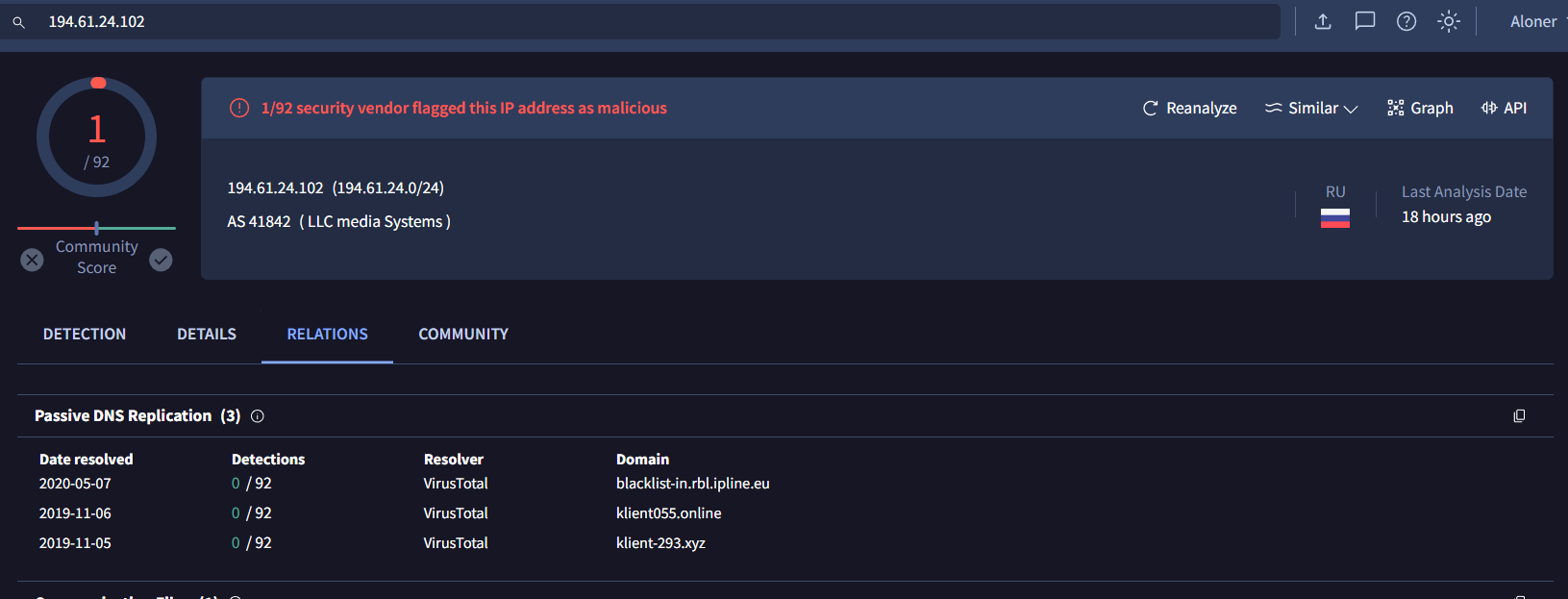The image size is (1568, 599).
Task: Click the Reanalyze button
Action: [x=1189, y=108]
